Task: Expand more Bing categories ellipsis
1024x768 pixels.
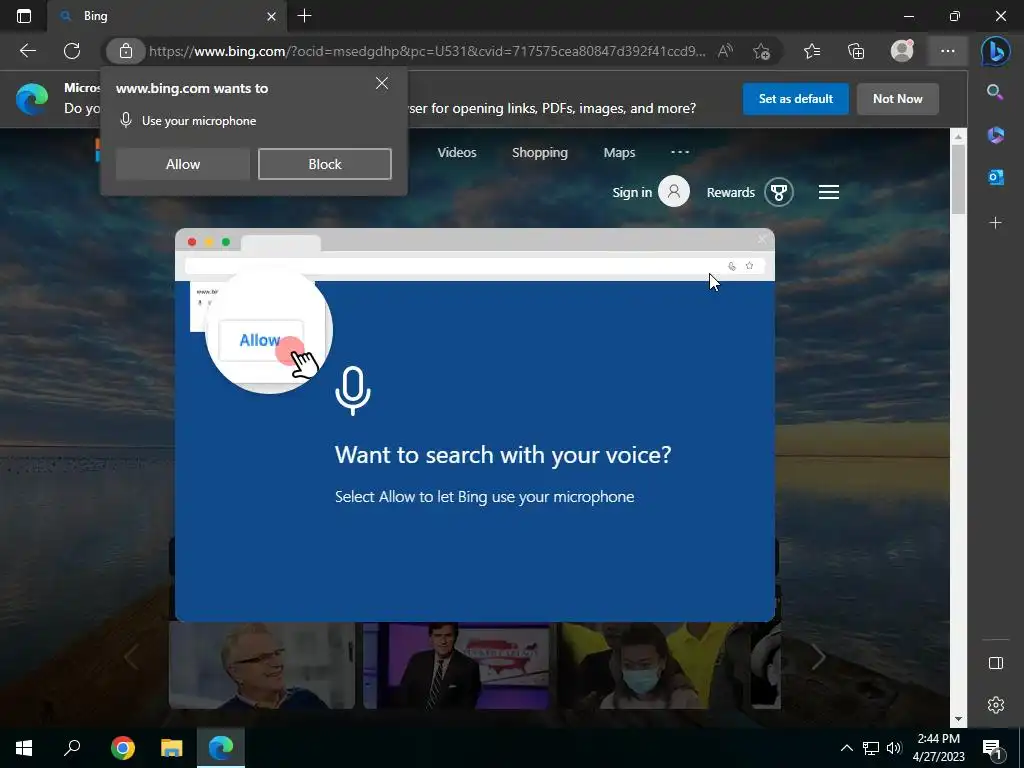Action: point(680,152)
